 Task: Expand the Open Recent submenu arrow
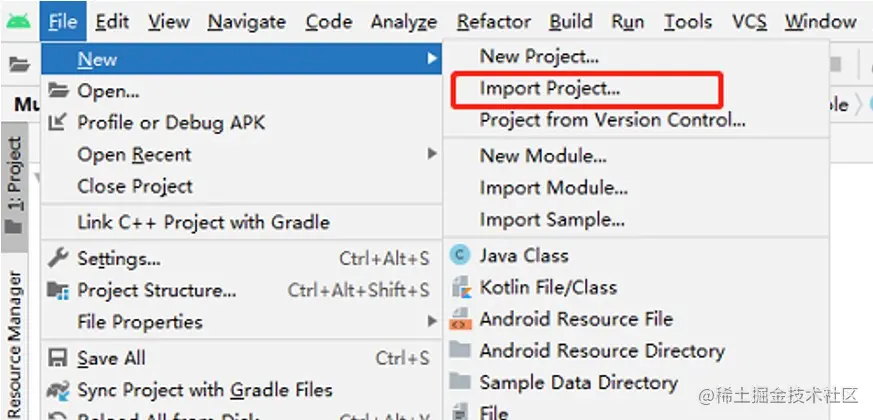click(x=431, y=154)
